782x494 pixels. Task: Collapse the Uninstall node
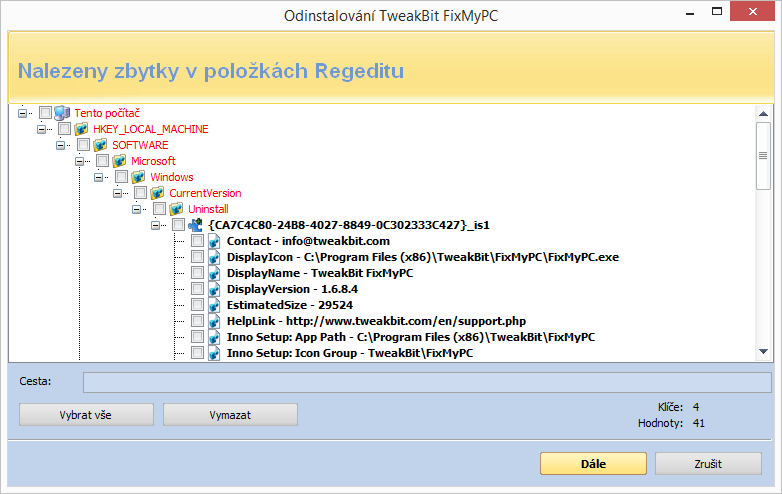pos(136,209)
